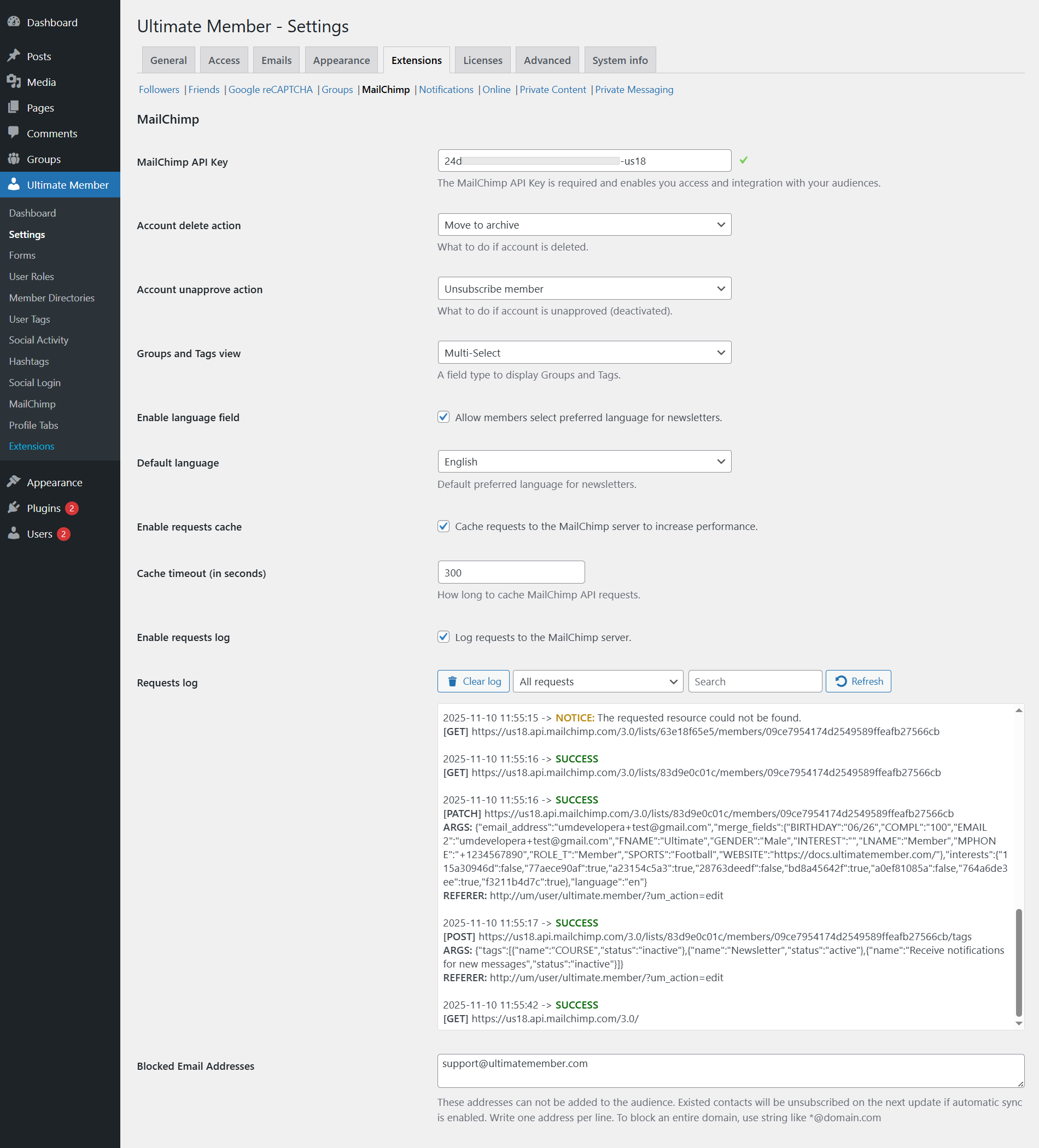Click the requests log scrollbar thumb
The width and height of the screenshot is (1039, 1148).
click(1019, 963)
